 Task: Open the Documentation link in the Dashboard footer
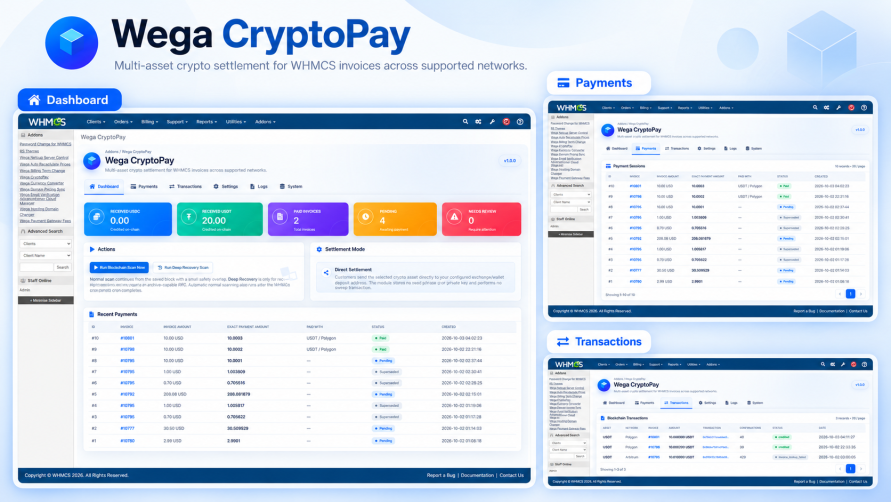click(x=477, y=475)
